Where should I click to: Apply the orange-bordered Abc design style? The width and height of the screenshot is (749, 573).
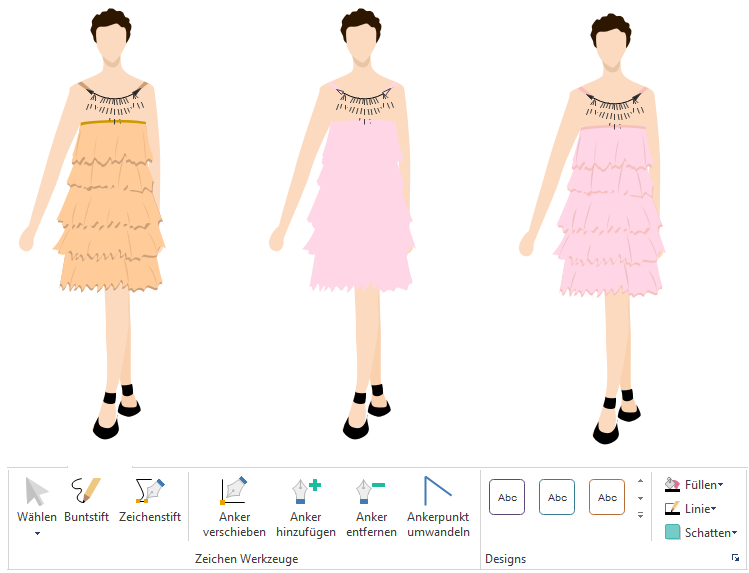coord(607,497)
